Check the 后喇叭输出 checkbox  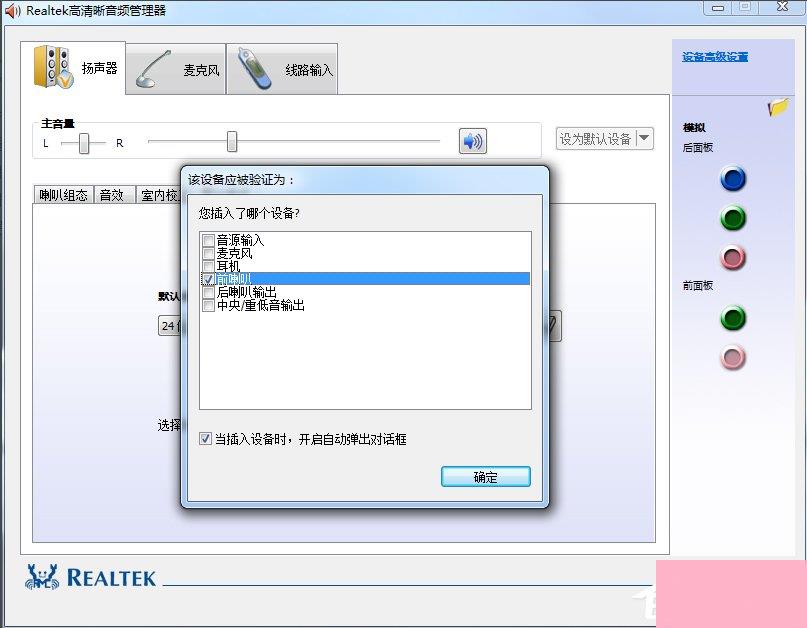pyautogui.click(x=208, y=292)
